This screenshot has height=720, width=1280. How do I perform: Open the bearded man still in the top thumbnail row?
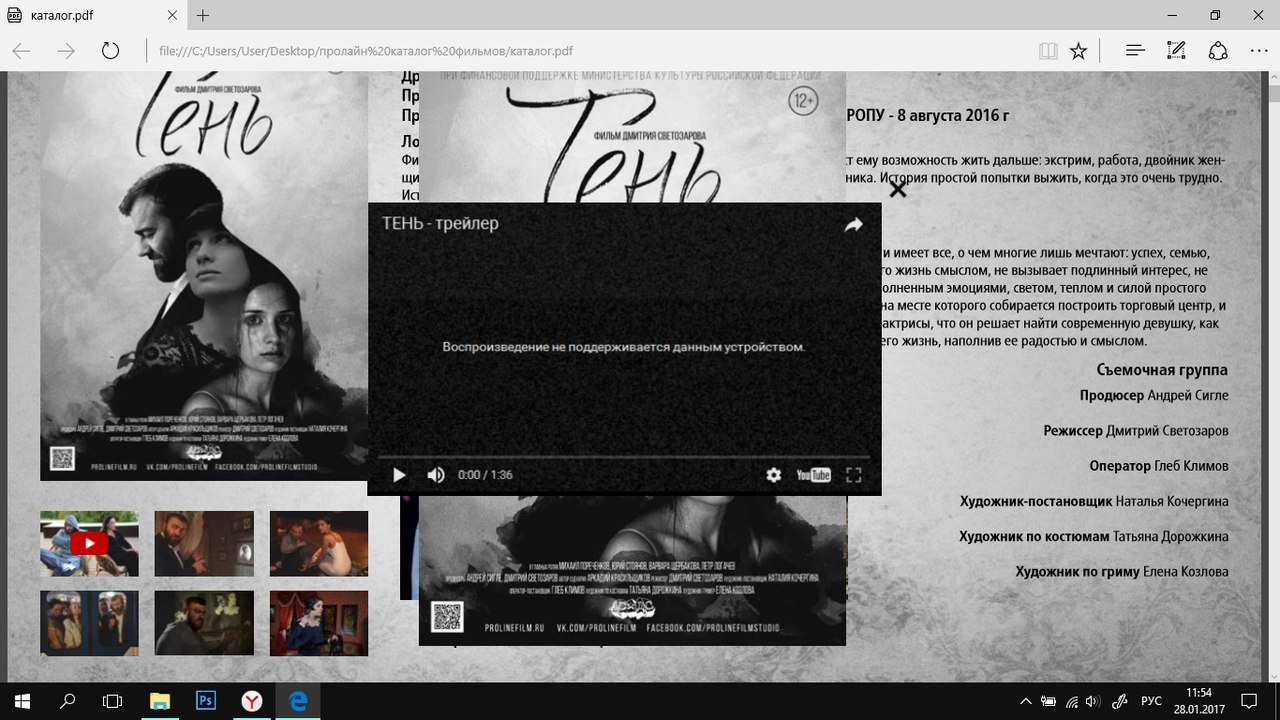[204, 543]
